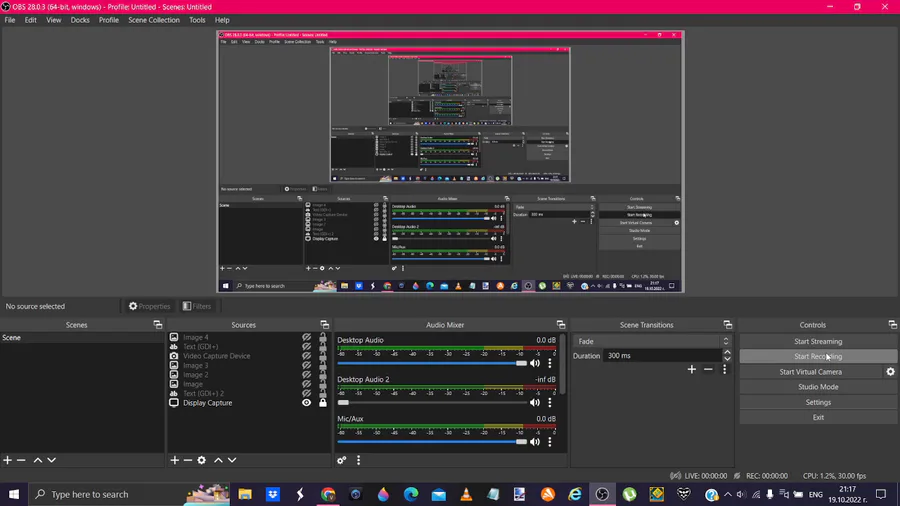
Task: Show the Video Capture Device source
Action: [307, 356]
